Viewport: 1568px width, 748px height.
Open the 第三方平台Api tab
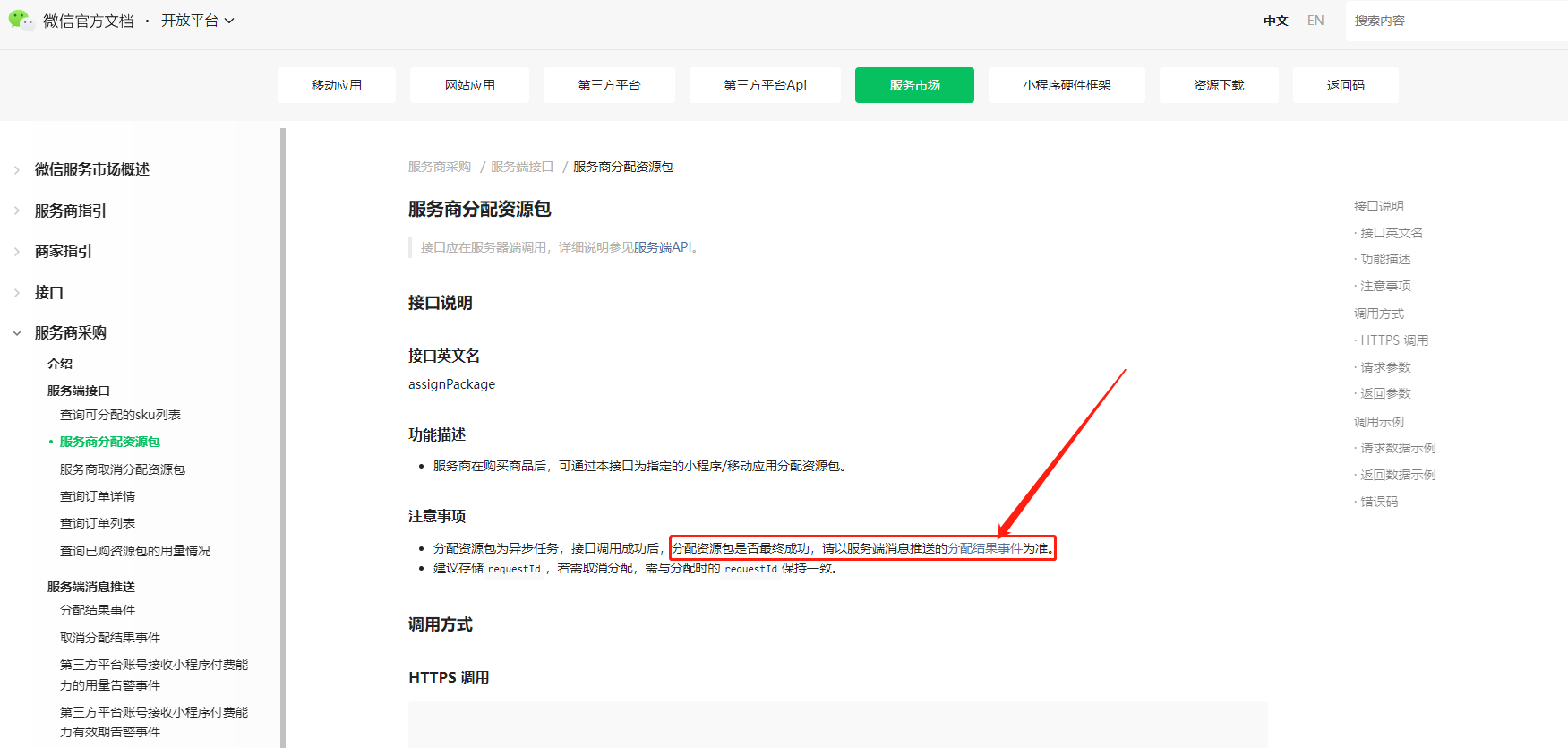[x=765, y=85]
